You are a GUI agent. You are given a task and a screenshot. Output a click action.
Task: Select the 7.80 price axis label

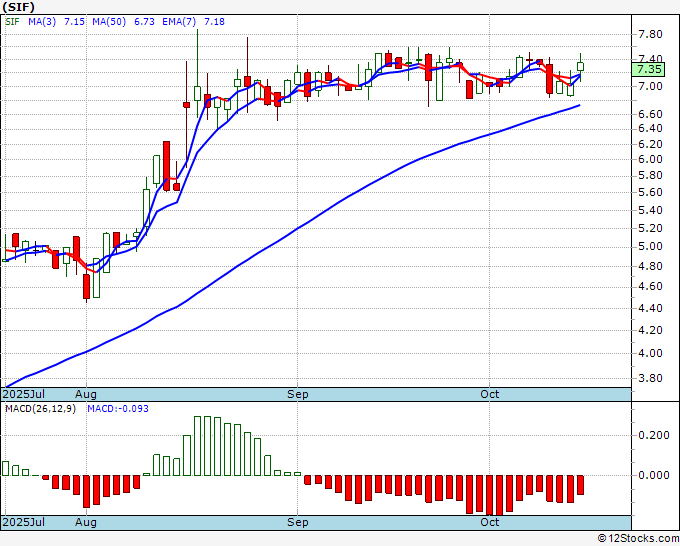click(650, 34)
